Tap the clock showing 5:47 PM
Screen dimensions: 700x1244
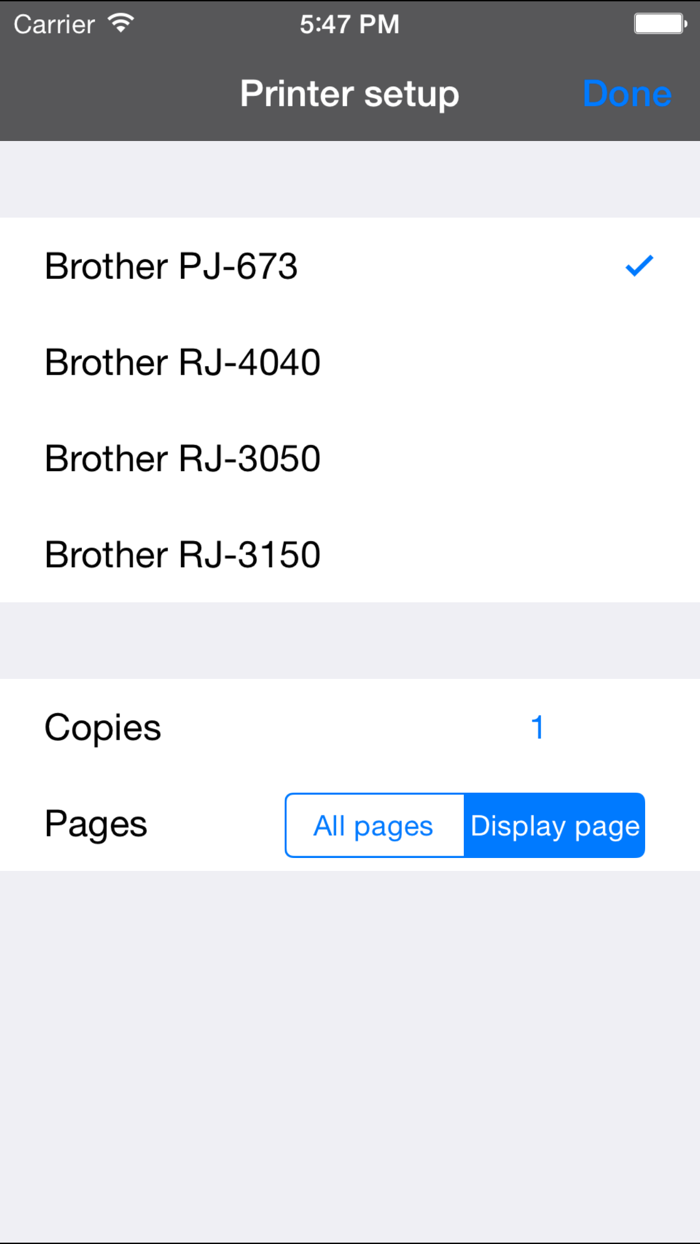point(349,21)
